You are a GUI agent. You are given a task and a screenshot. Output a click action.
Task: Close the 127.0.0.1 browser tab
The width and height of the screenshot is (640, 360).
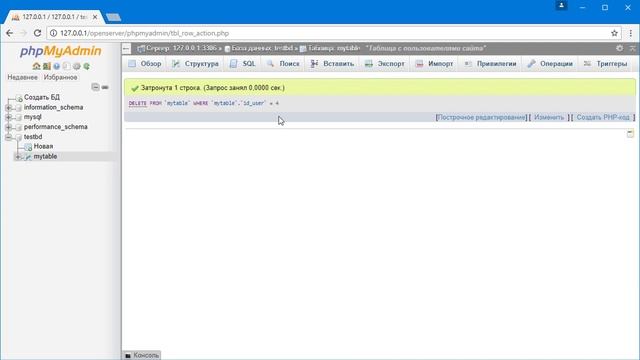(x=95, y=17)
